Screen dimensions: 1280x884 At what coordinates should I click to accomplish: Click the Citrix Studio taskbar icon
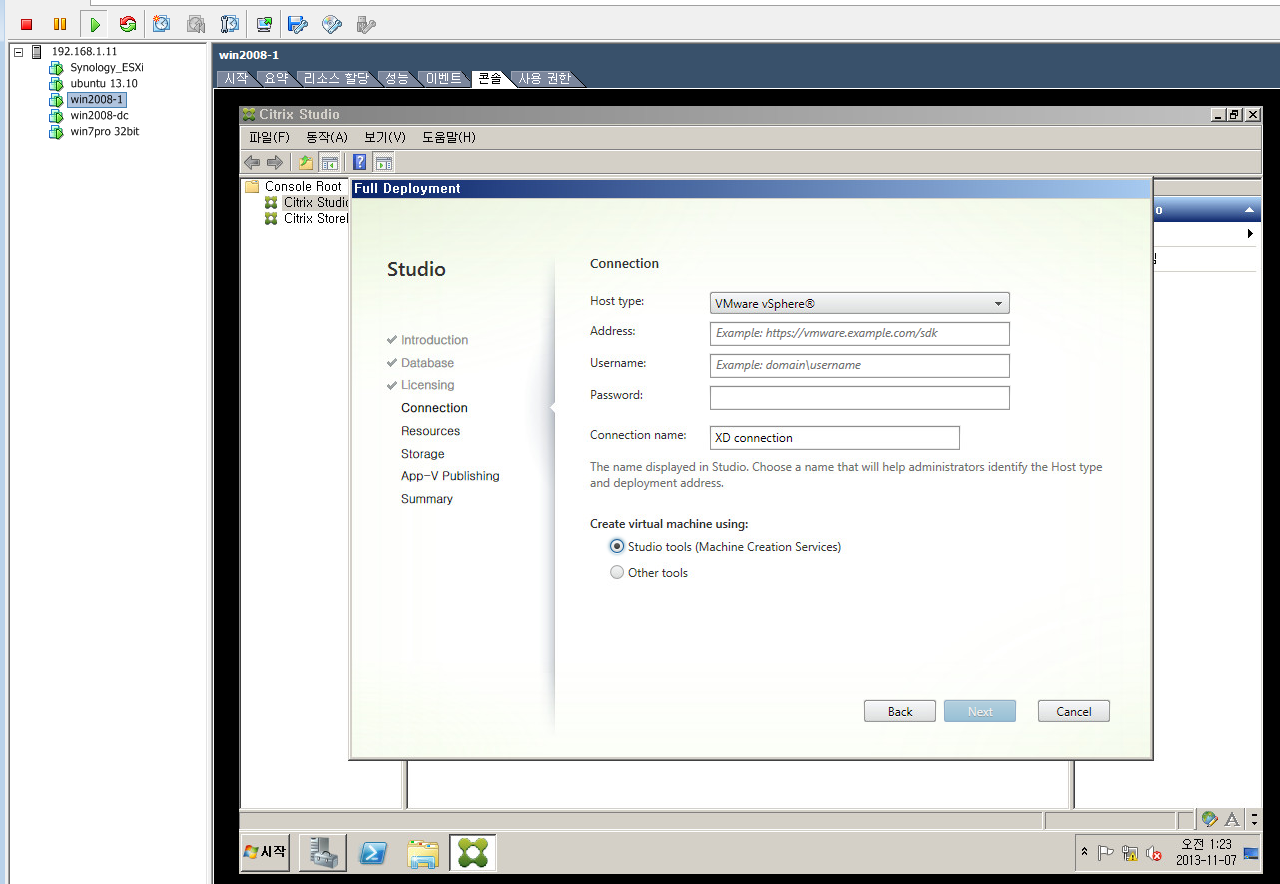click(472, 852)
